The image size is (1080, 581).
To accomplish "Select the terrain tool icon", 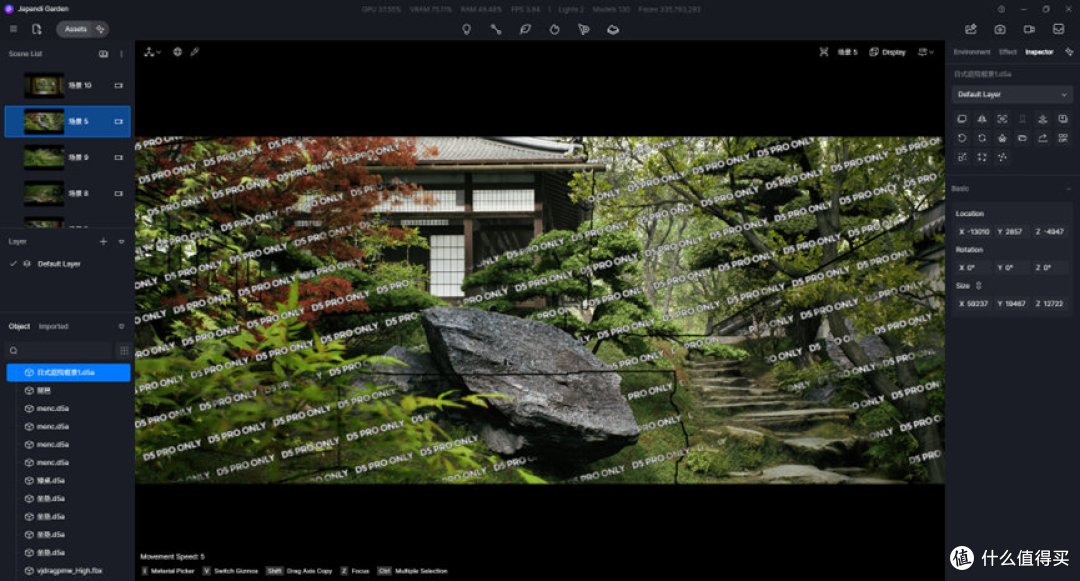I will pos(613,30).
